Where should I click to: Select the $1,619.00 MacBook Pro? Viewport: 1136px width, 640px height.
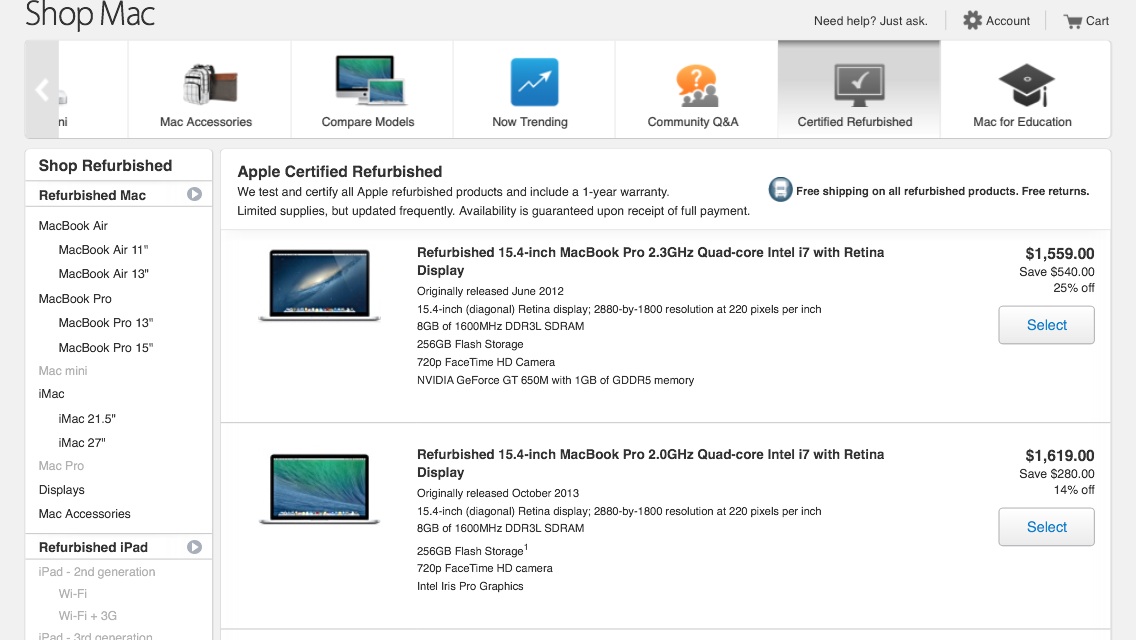[1046, 527]
